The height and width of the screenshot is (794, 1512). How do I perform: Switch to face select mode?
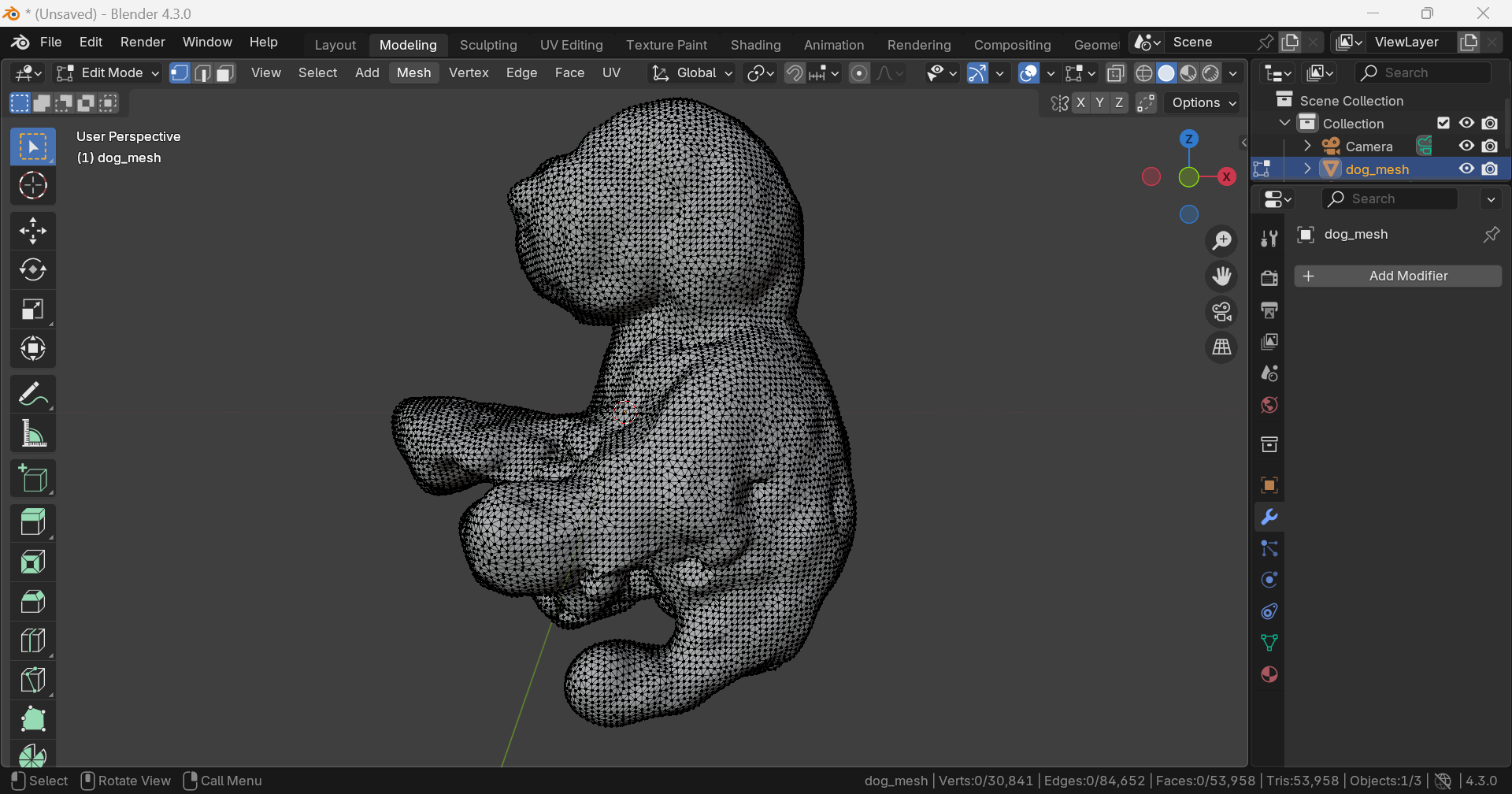(x=225, y=73)
